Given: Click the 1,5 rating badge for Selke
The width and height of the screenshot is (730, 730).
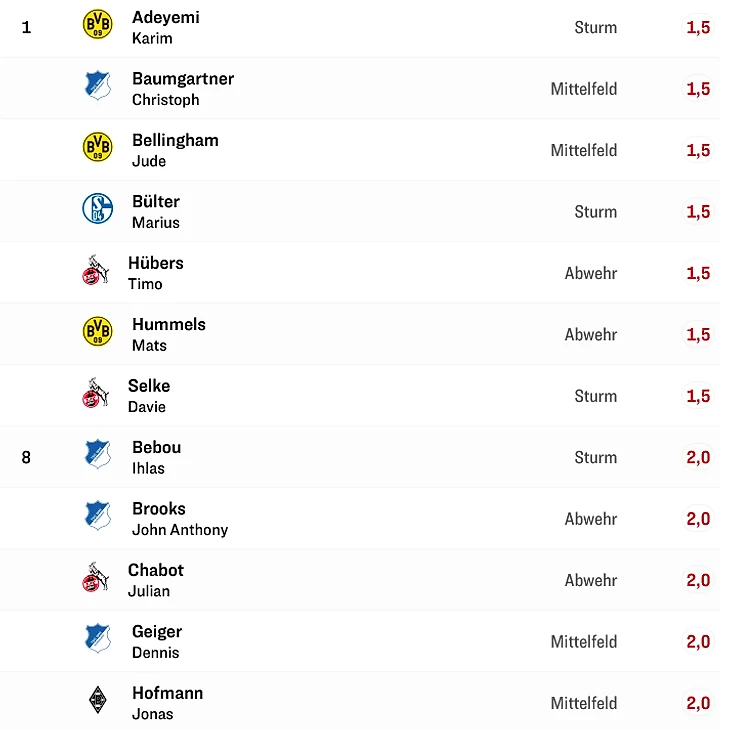Looking at the screenshot, I should coord(698,396).
